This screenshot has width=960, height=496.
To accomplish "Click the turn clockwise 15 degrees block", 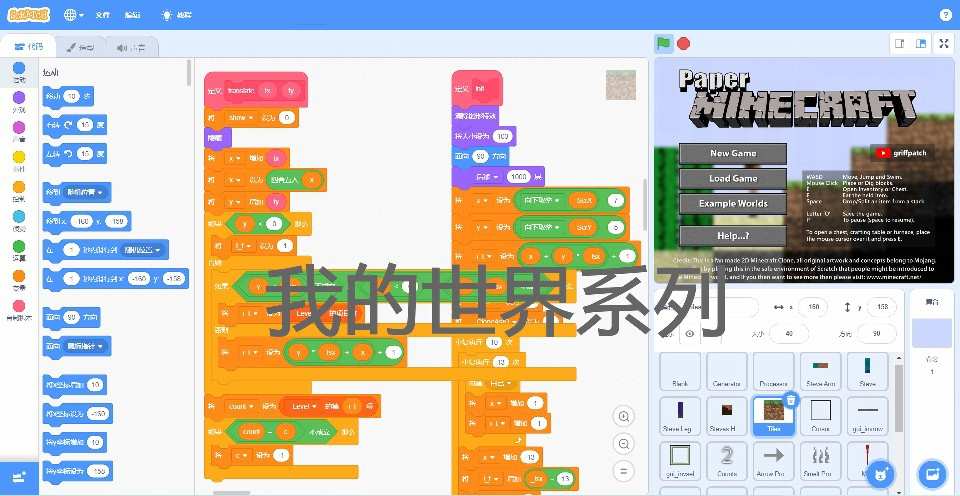I will click(x=75, y=125).
